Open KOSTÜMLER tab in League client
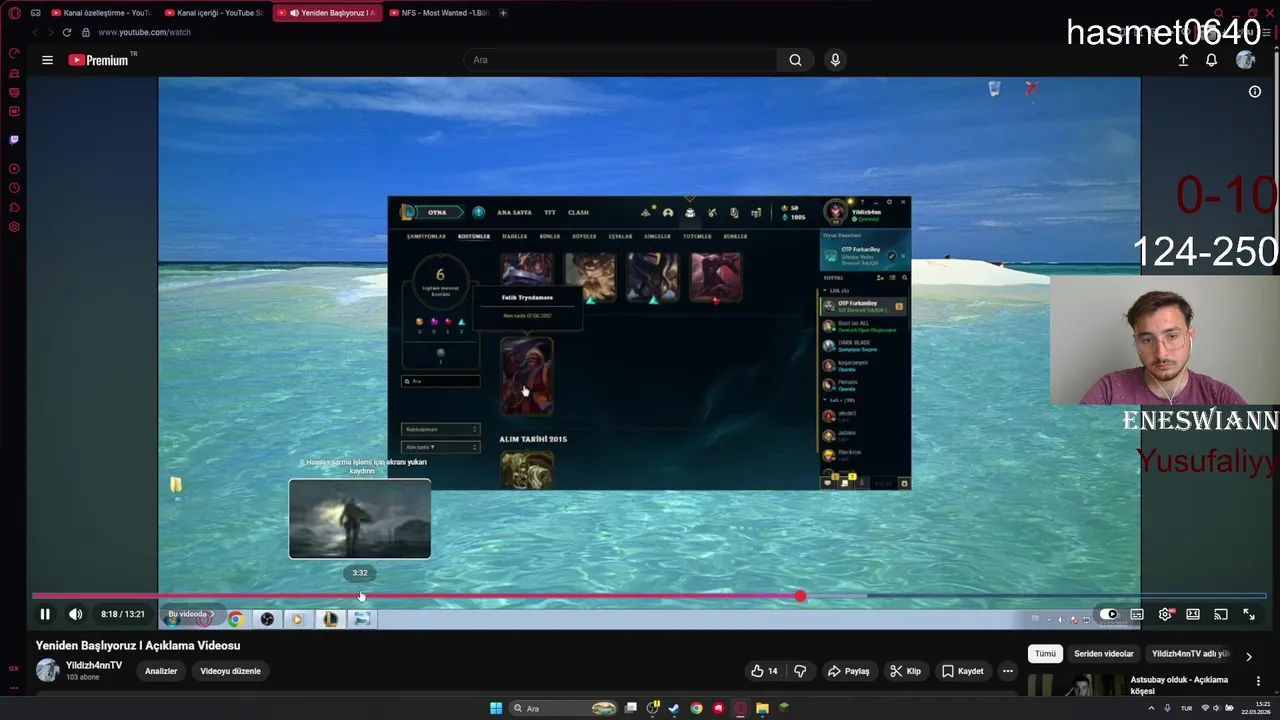The height and width of the screenshot is (720, 1280). point(474,236)
